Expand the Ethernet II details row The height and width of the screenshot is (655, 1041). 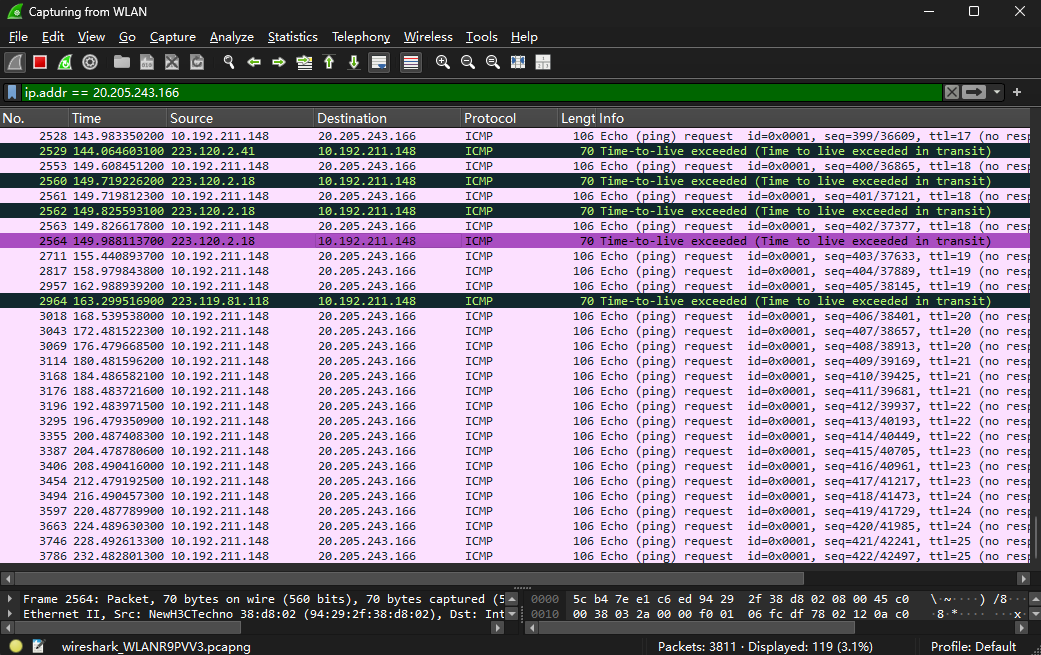click(9, 614)
